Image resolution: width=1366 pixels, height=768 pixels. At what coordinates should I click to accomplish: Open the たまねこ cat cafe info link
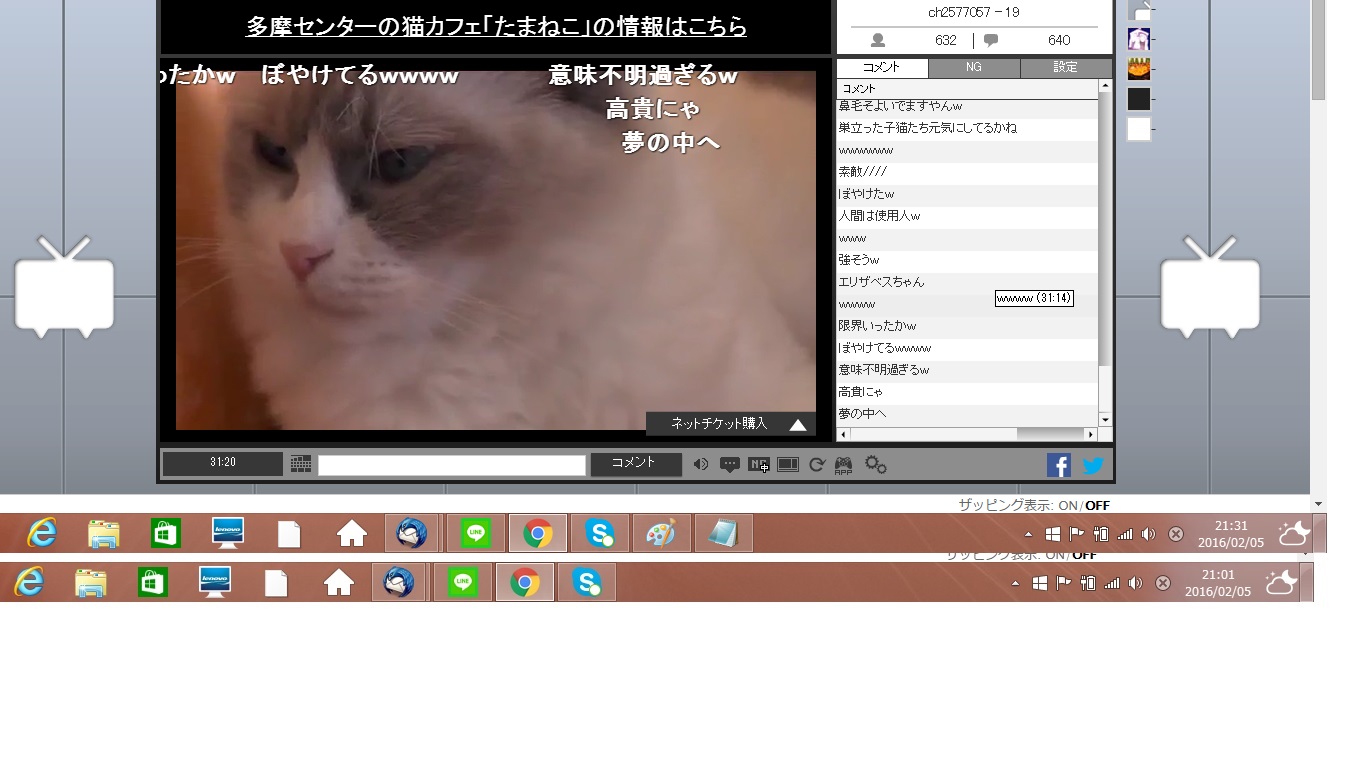pos(496,27)
